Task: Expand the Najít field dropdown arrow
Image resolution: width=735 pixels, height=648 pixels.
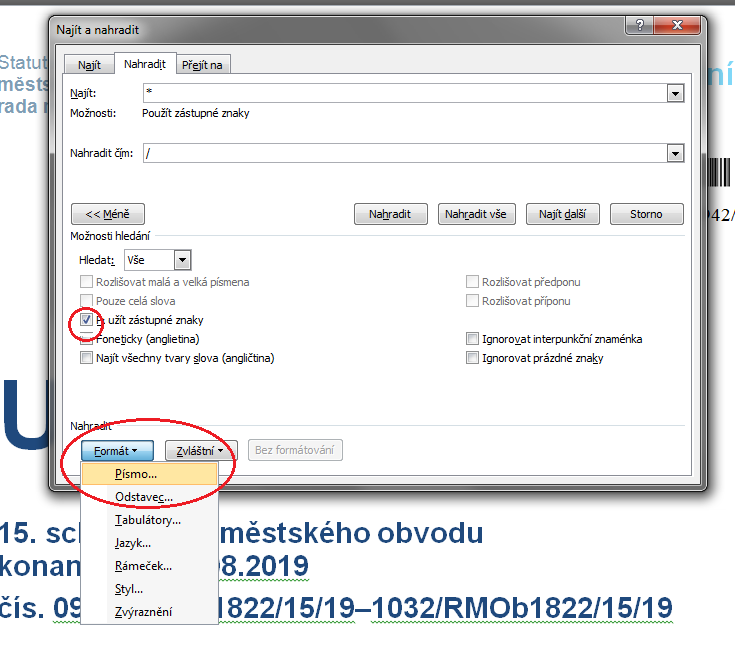Action: (675, 93)
